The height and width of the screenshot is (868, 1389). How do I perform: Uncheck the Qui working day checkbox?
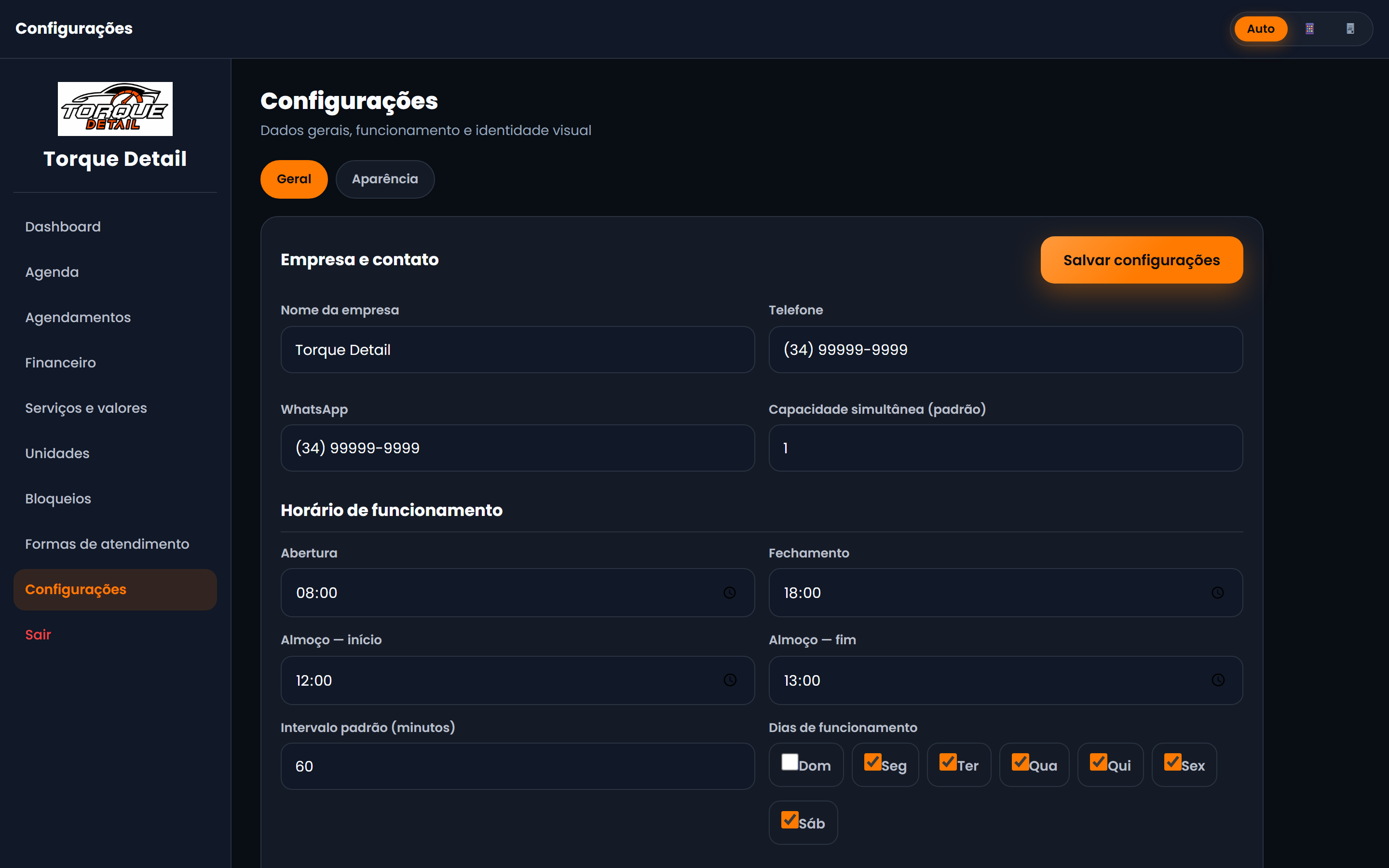1098,762
